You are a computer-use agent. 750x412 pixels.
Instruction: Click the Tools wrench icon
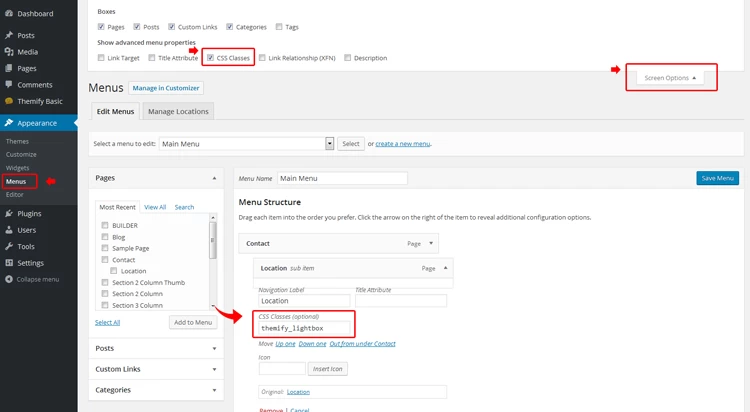[x=9, y=246]
